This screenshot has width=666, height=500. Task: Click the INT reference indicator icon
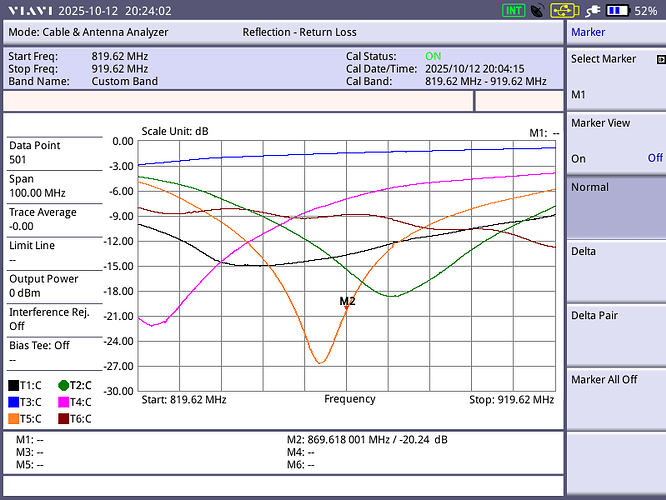(514, 11)
